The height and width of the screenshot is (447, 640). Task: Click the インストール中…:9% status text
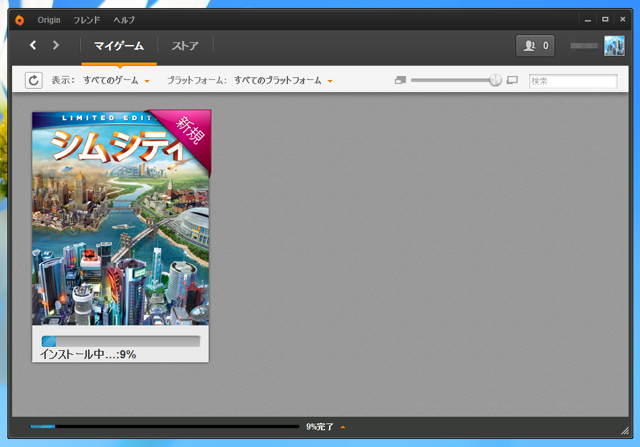[88, 354]
